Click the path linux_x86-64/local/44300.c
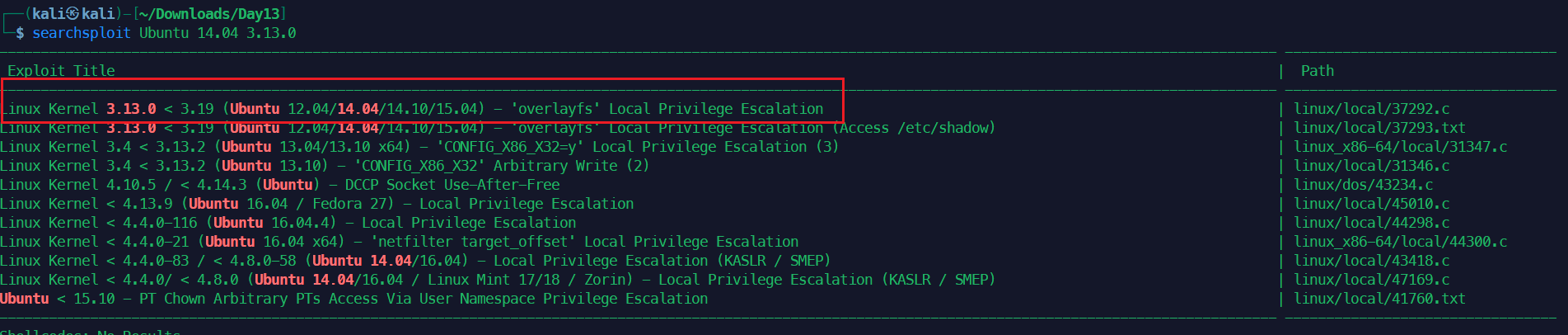The width and height of the screenshot is (1568, 335). pyautogui.click(x=1400, y=242)
